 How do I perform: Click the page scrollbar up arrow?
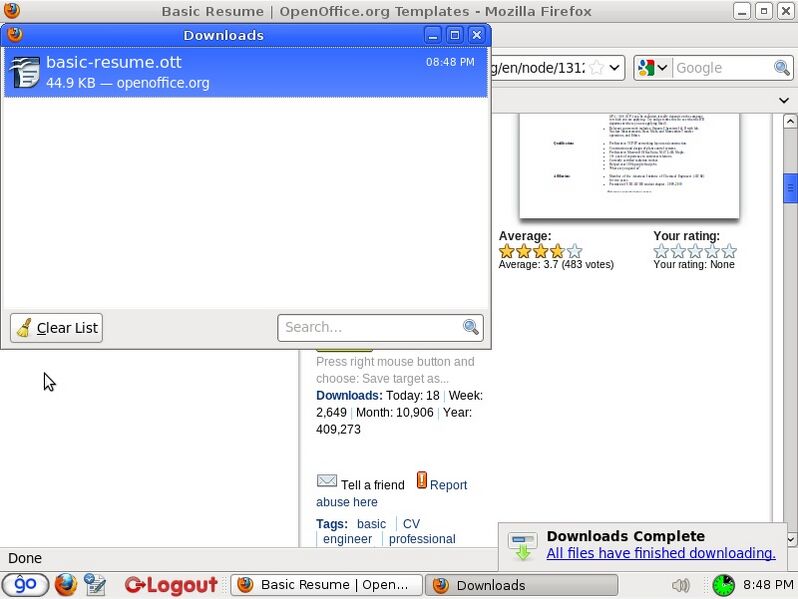790,121
